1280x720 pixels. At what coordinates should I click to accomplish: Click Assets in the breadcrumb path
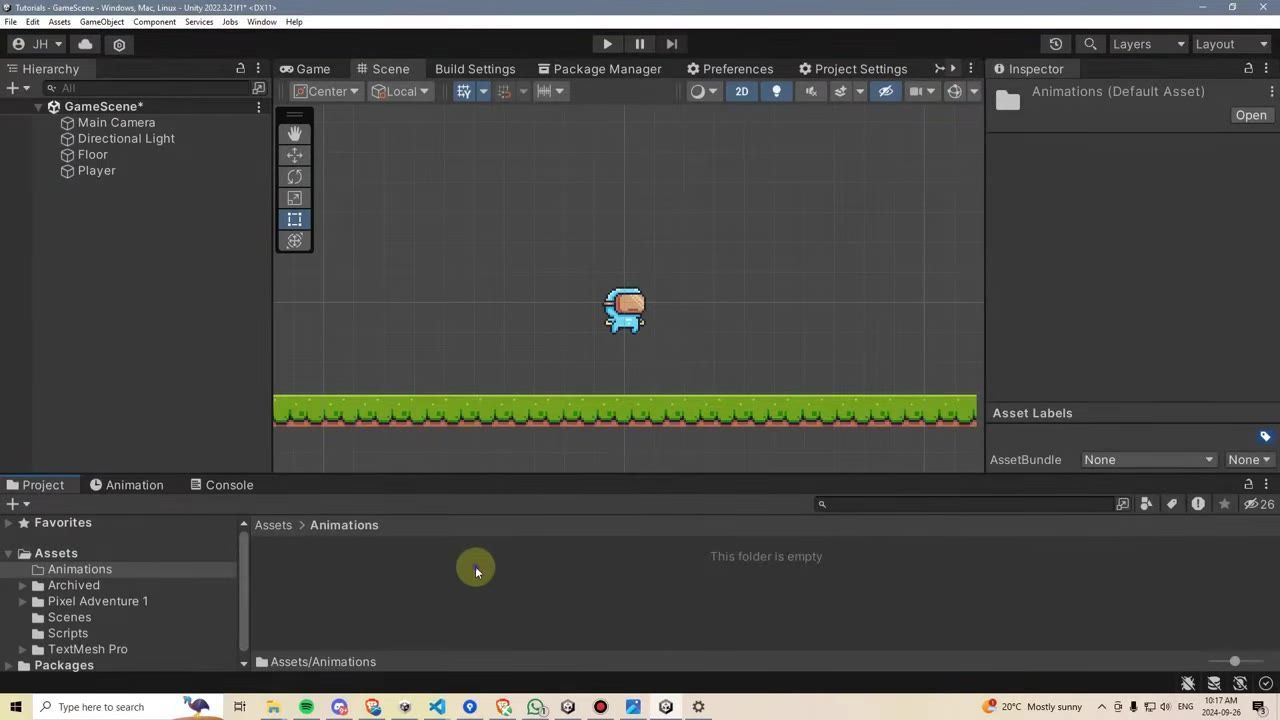pos(273,525)
